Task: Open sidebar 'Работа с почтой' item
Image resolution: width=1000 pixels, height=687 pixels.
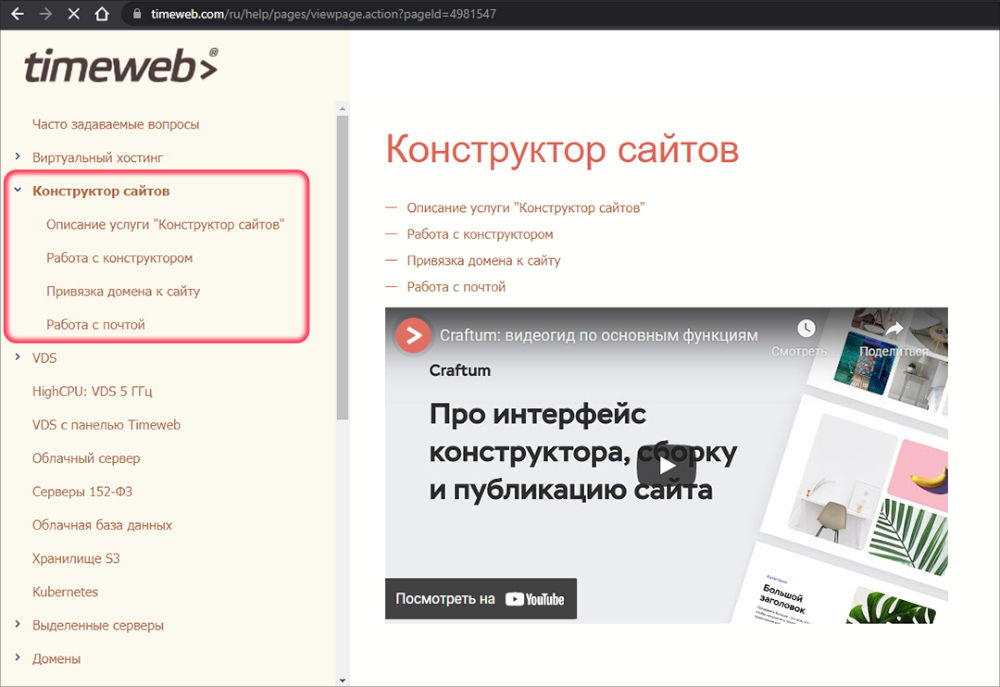Action: coord(96,325)
